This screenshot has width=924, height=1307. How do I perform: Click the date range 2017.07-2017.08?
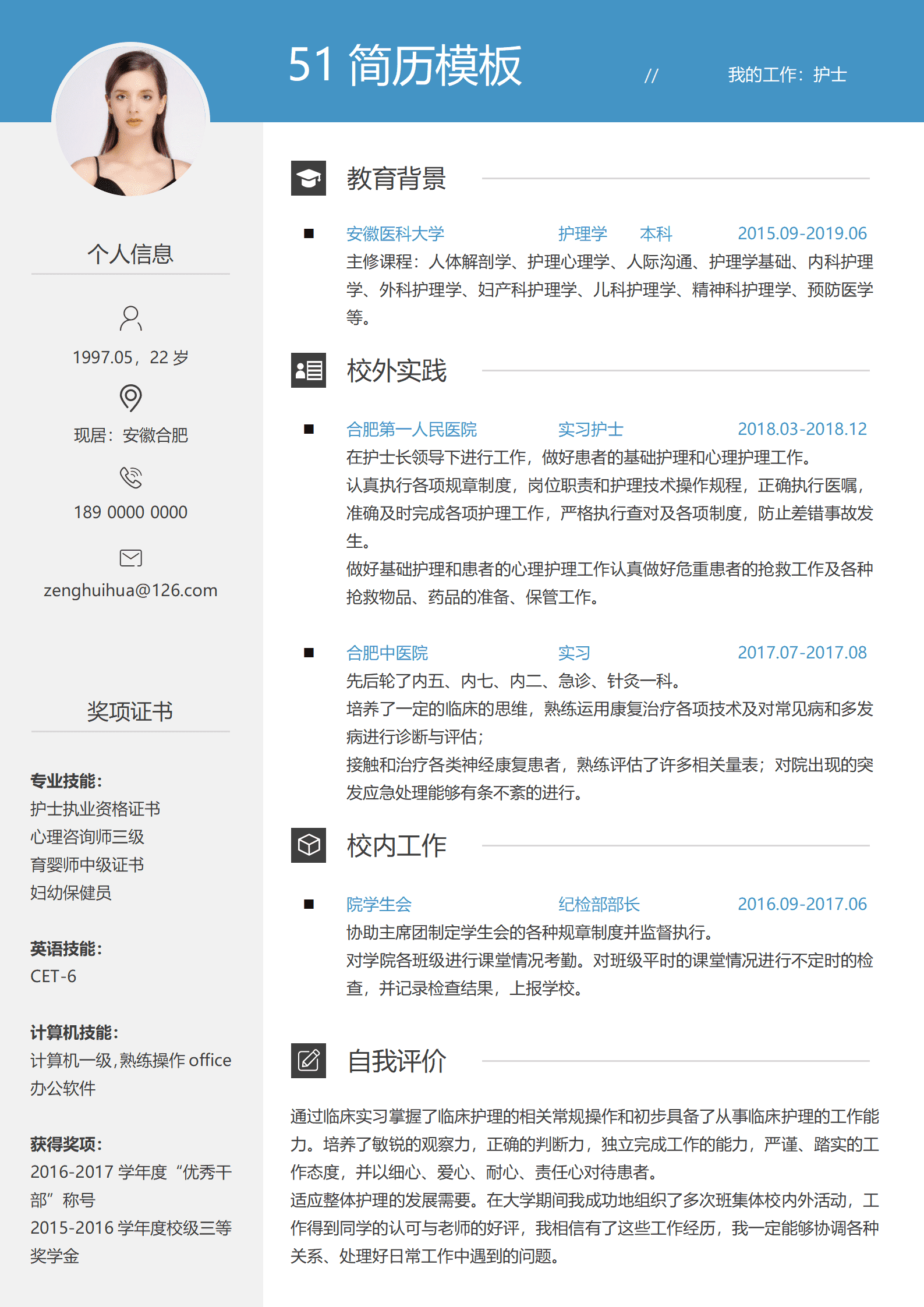point(802,653)
